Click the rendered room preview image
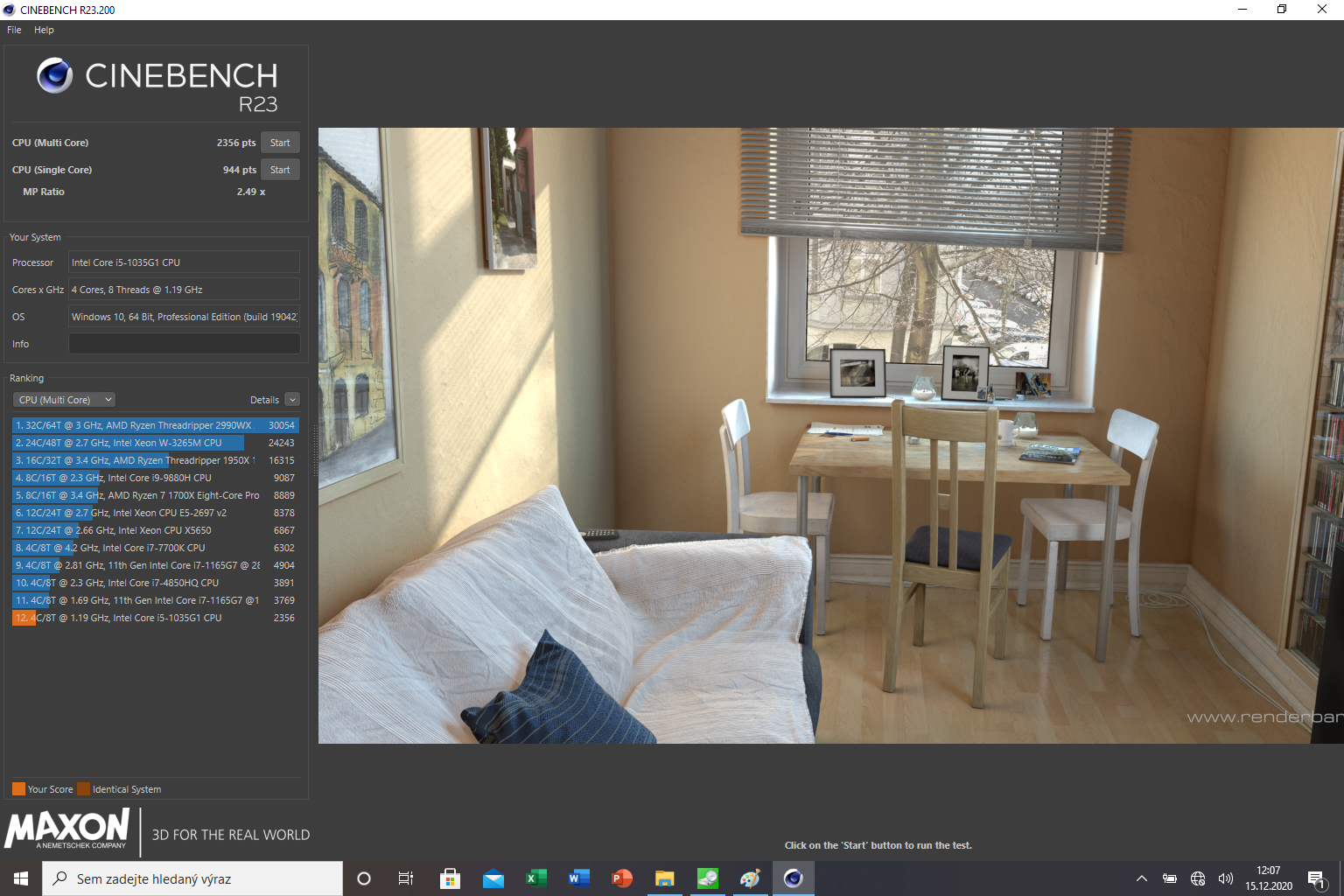Viewport: 1344px width, 896px height. (830, 436)
